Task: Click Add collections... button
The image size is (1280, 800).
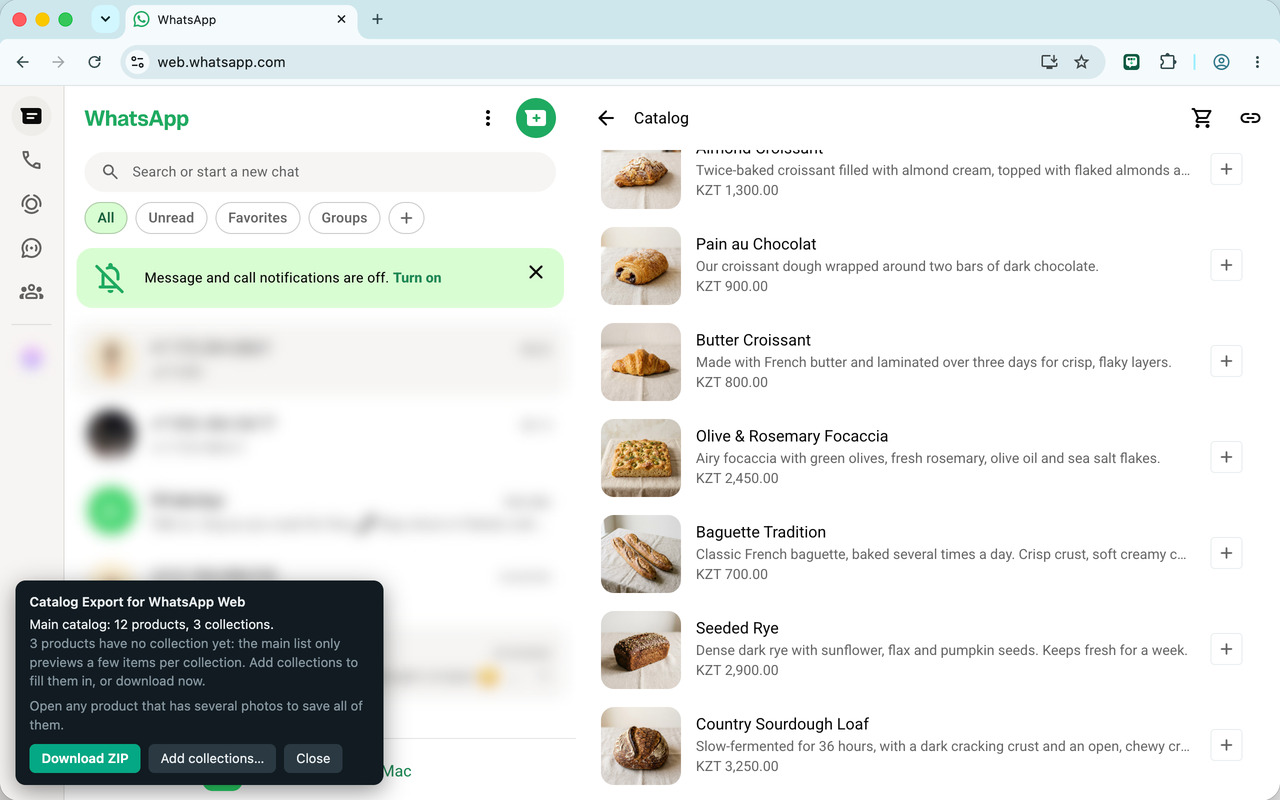Action: (212, 758)
